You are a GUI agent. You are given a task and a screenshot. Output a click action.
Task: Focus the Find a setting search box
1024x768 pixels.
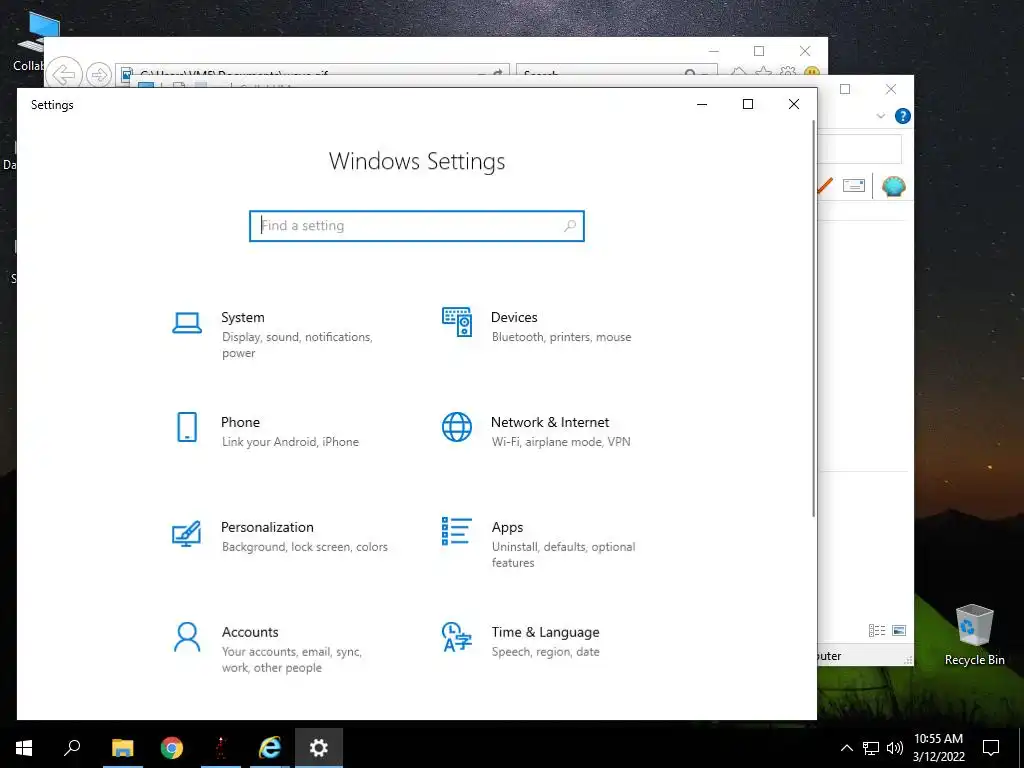(x=417, y=226)
